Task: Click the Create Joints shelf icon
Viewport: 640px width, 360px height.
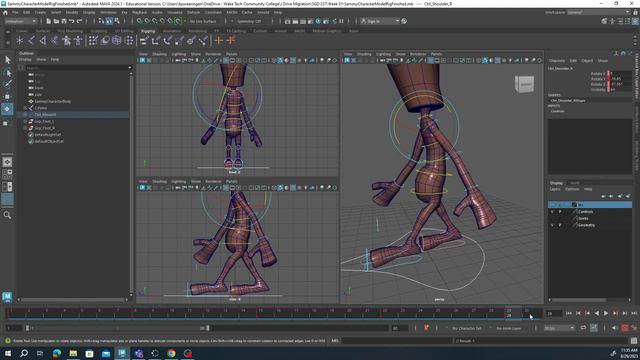Action: click(31, 40)
